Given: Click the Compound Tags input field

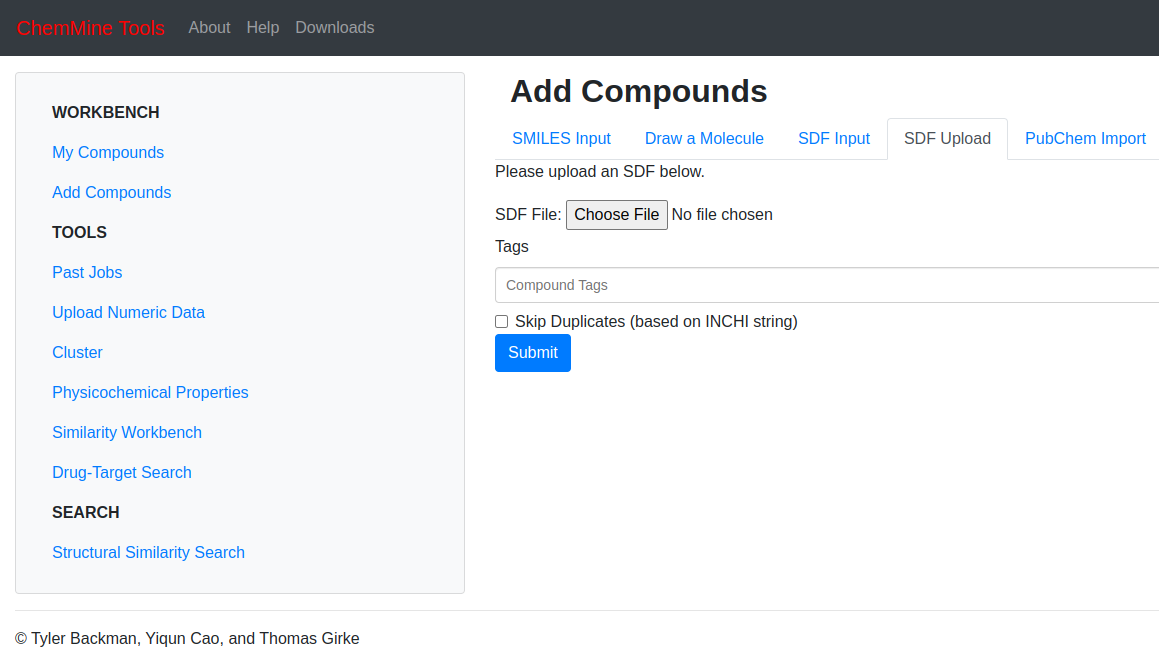Looking at the screenshot, I should (x=826, y=285).
